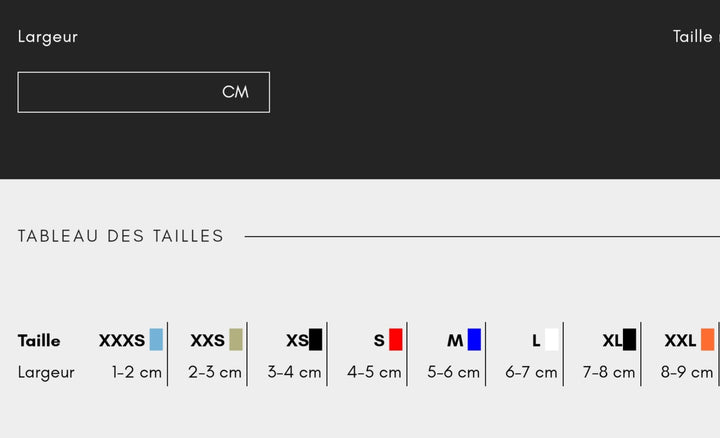This screenshot has height=438, width=720.
Task: Click the CM unit label in input
Action: 235,92
